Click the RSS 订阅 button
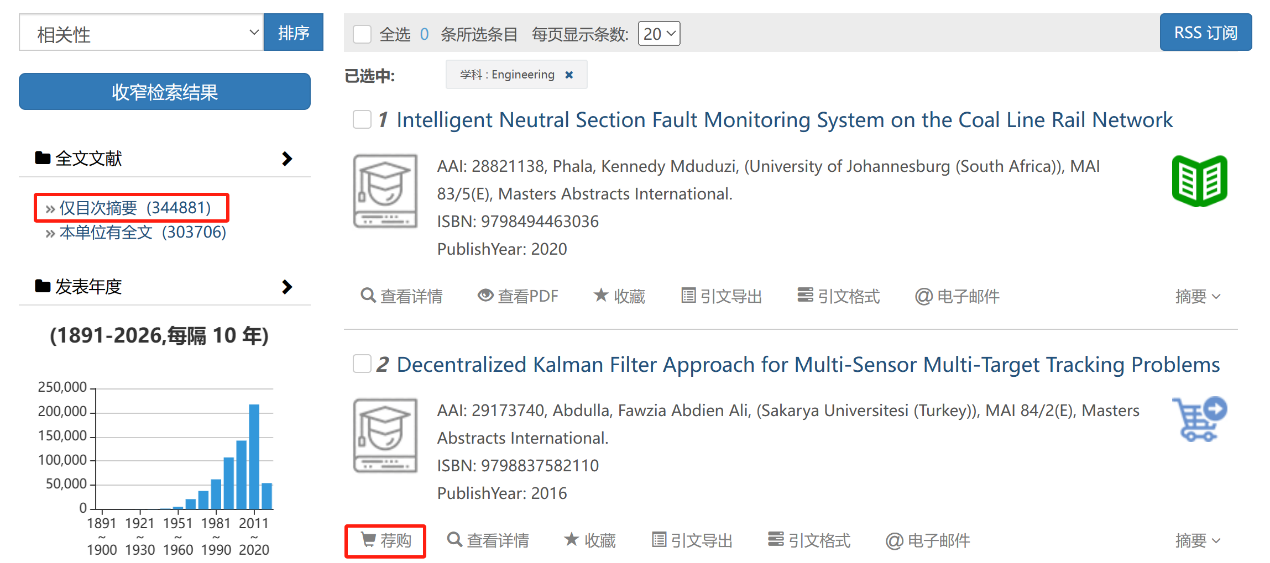Image resolution: width=1270 pixels, height=563 pixels. point(1206,32)
